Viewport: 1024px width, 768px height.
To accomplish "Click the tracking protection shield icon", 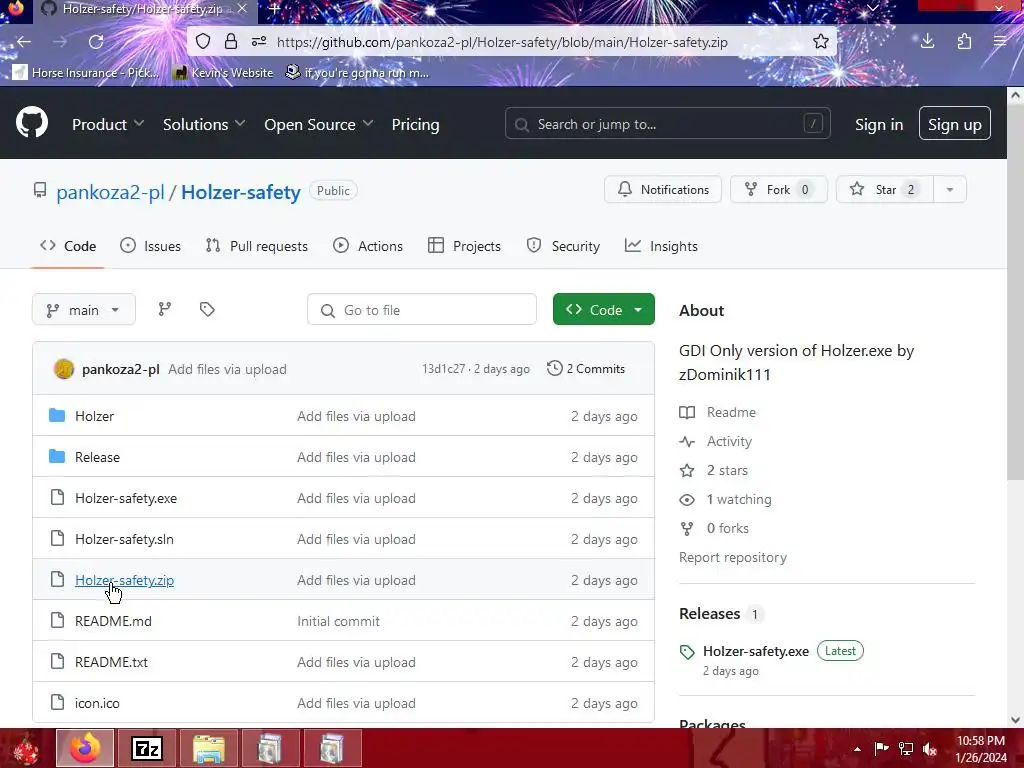I will [x=203, y=42].
